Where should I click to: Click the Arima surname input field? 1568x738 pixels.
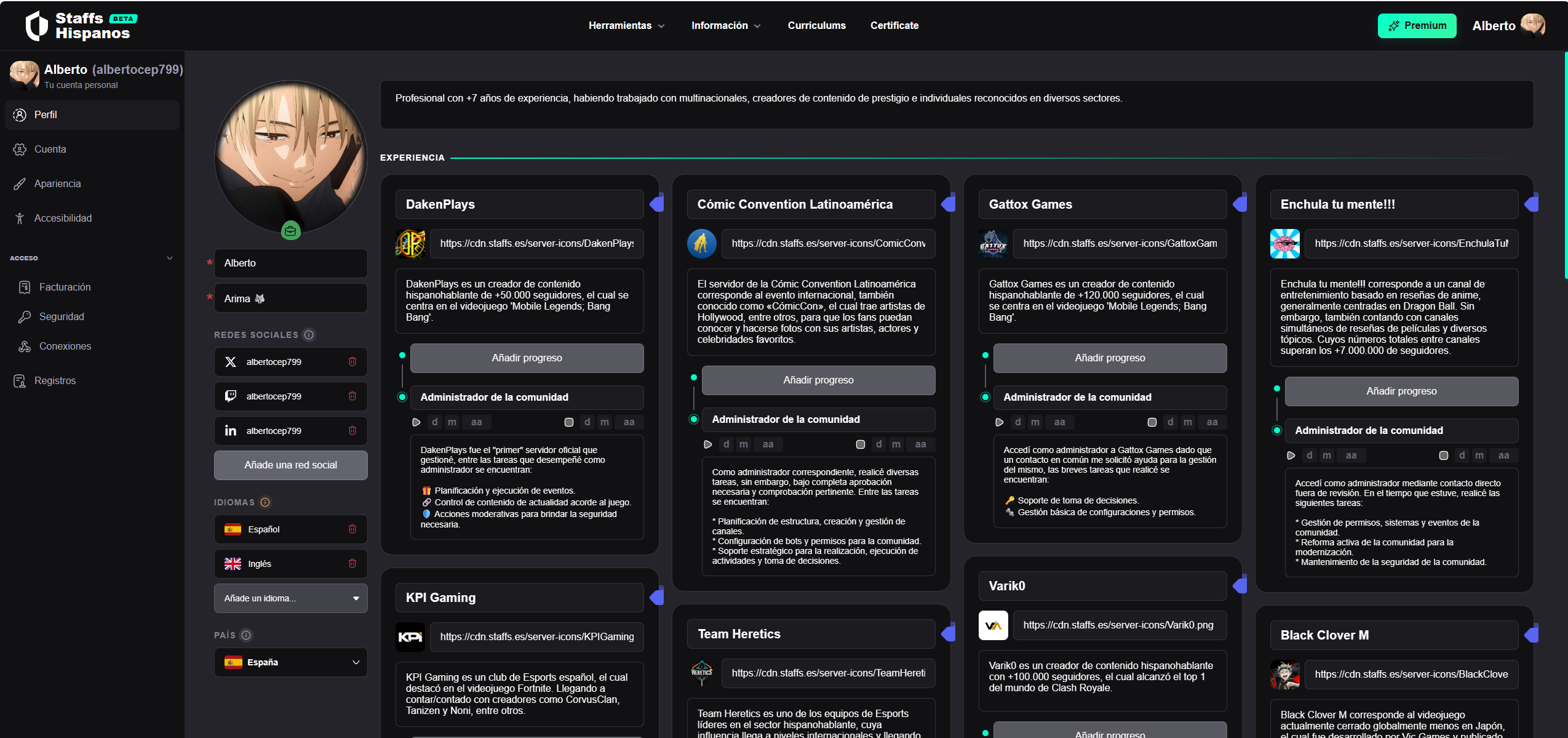pos(290,299)
